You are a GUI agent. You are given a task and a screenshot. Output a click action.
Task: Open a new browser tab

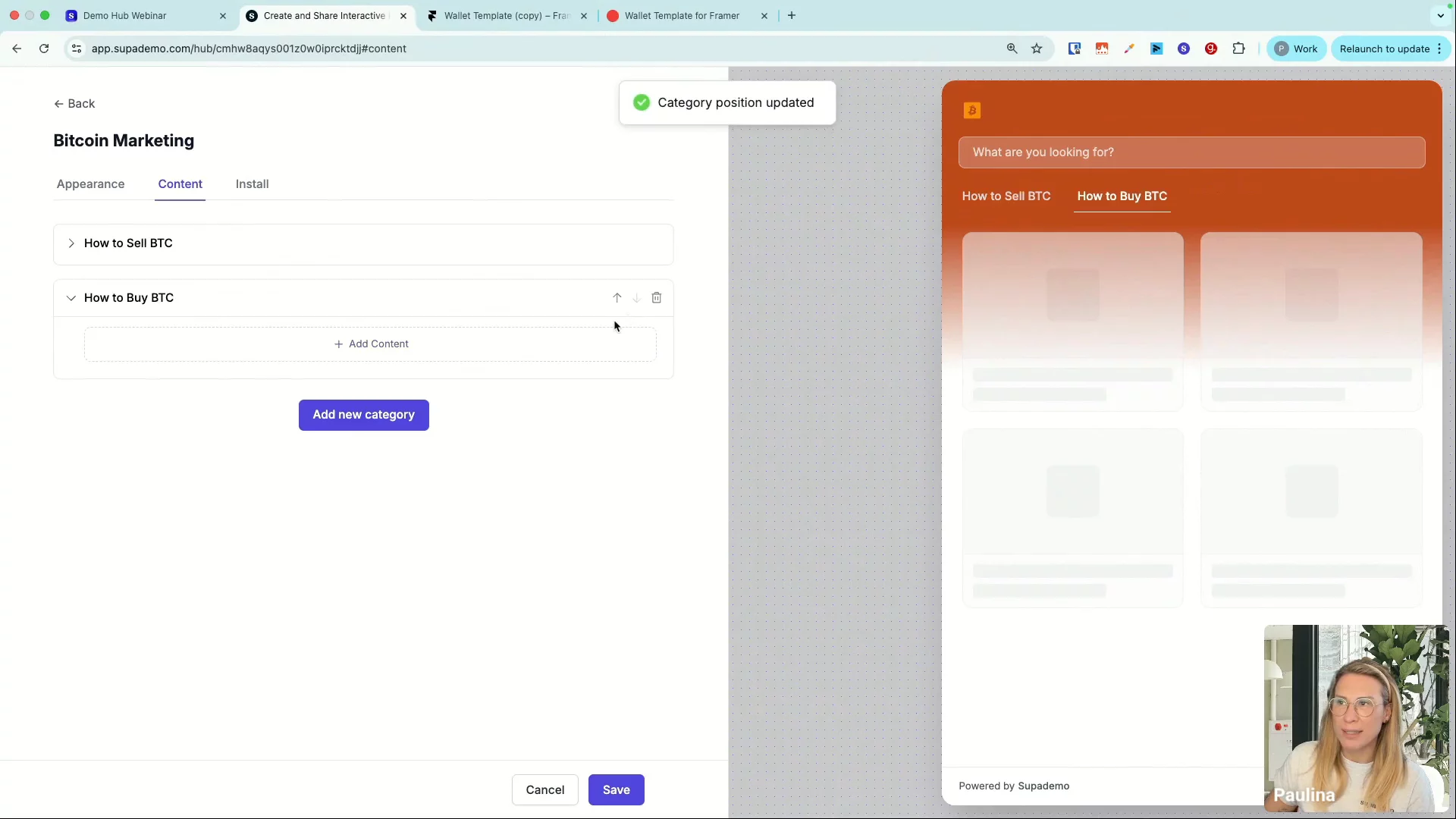coord(792,15)
